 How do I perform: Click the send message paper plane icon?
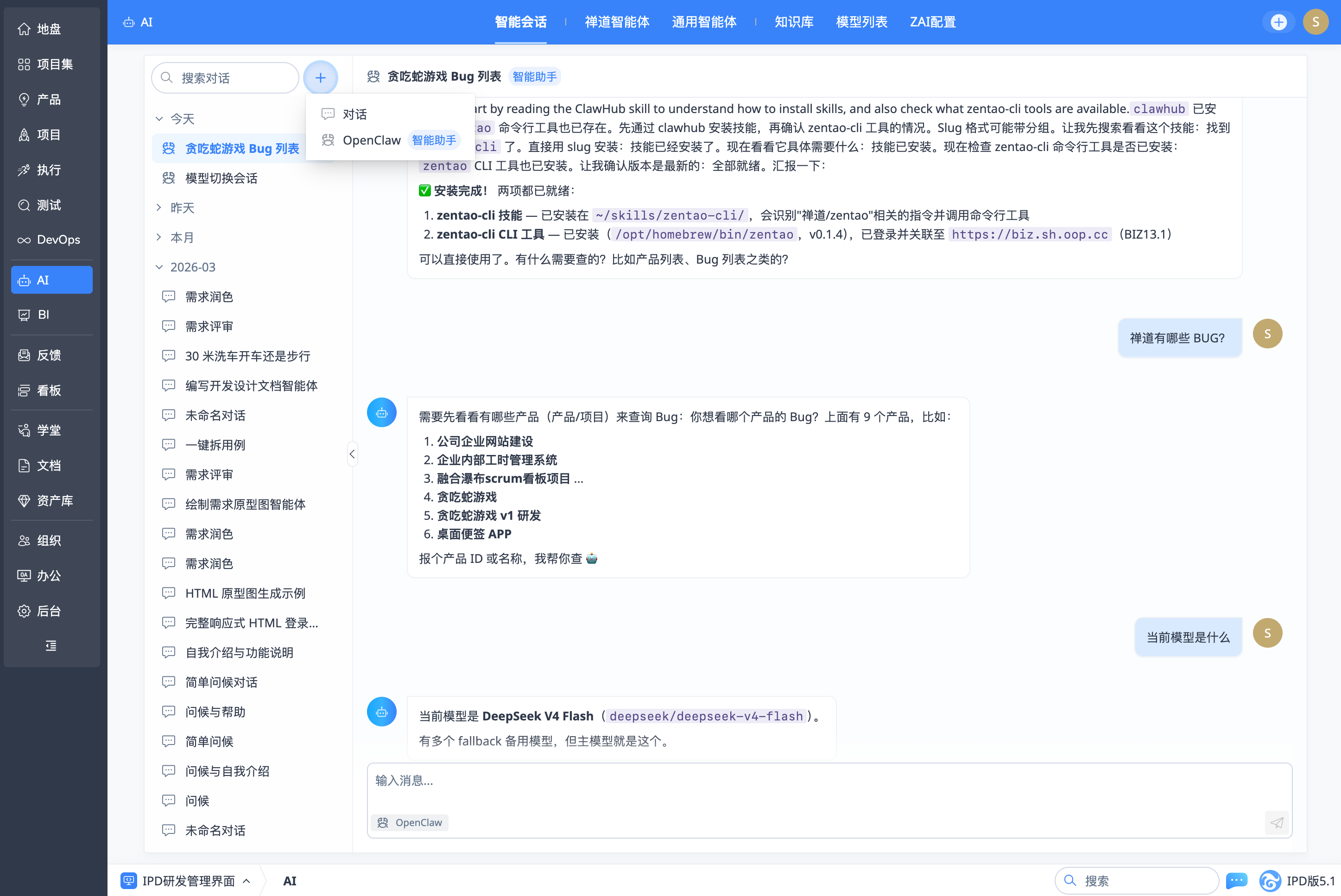point(1277,823)
